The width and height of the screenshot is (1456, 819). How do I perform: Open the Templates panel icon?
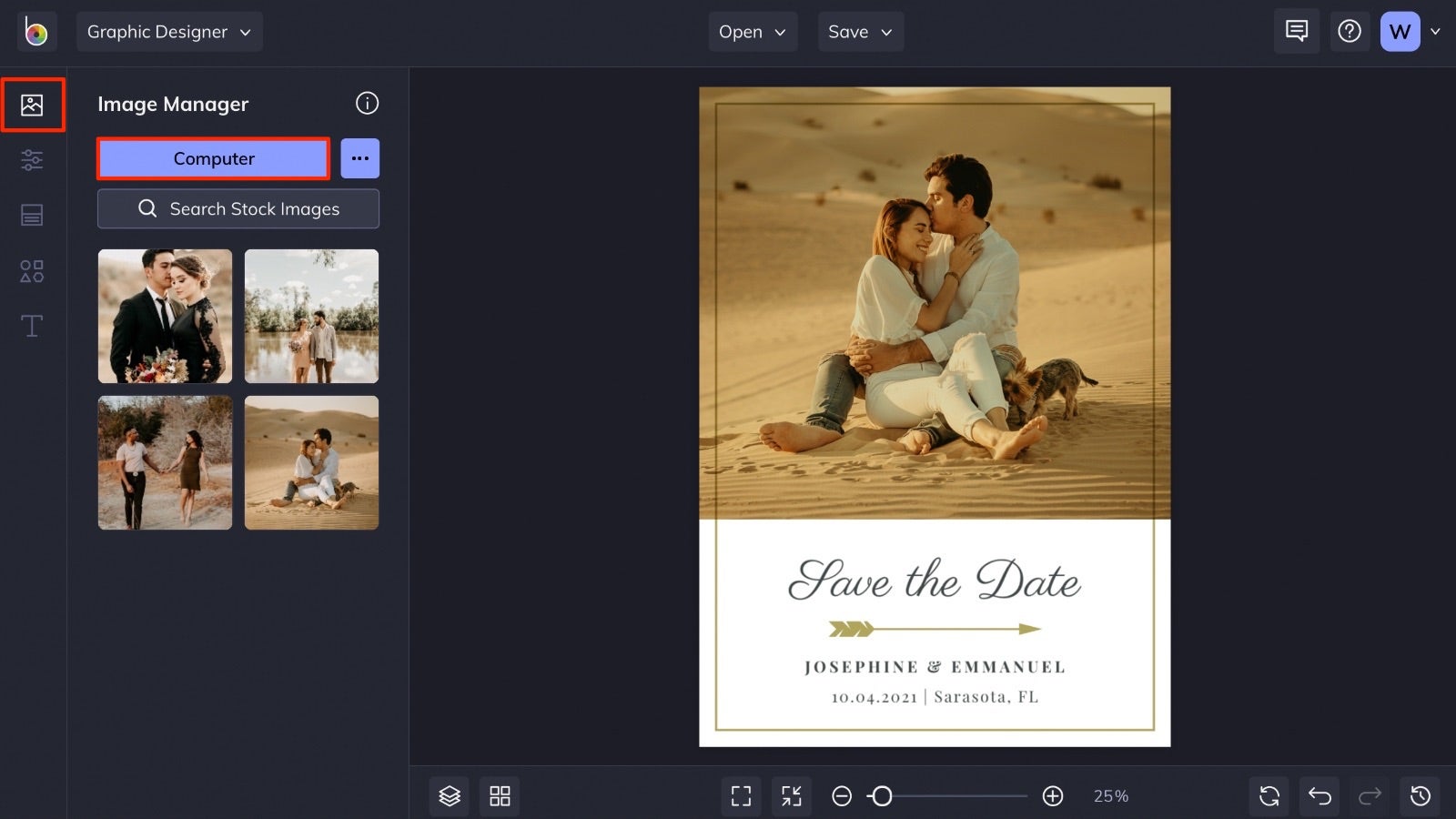coord(32,216)
